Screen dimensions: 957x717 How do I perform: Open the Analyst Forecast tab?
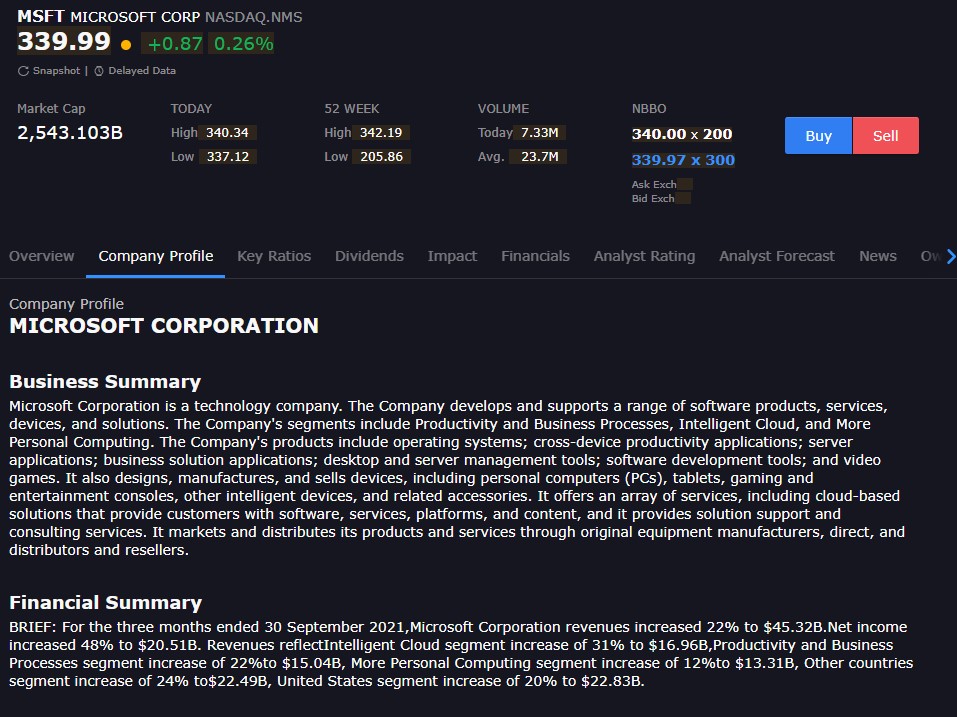coord(777,256)
